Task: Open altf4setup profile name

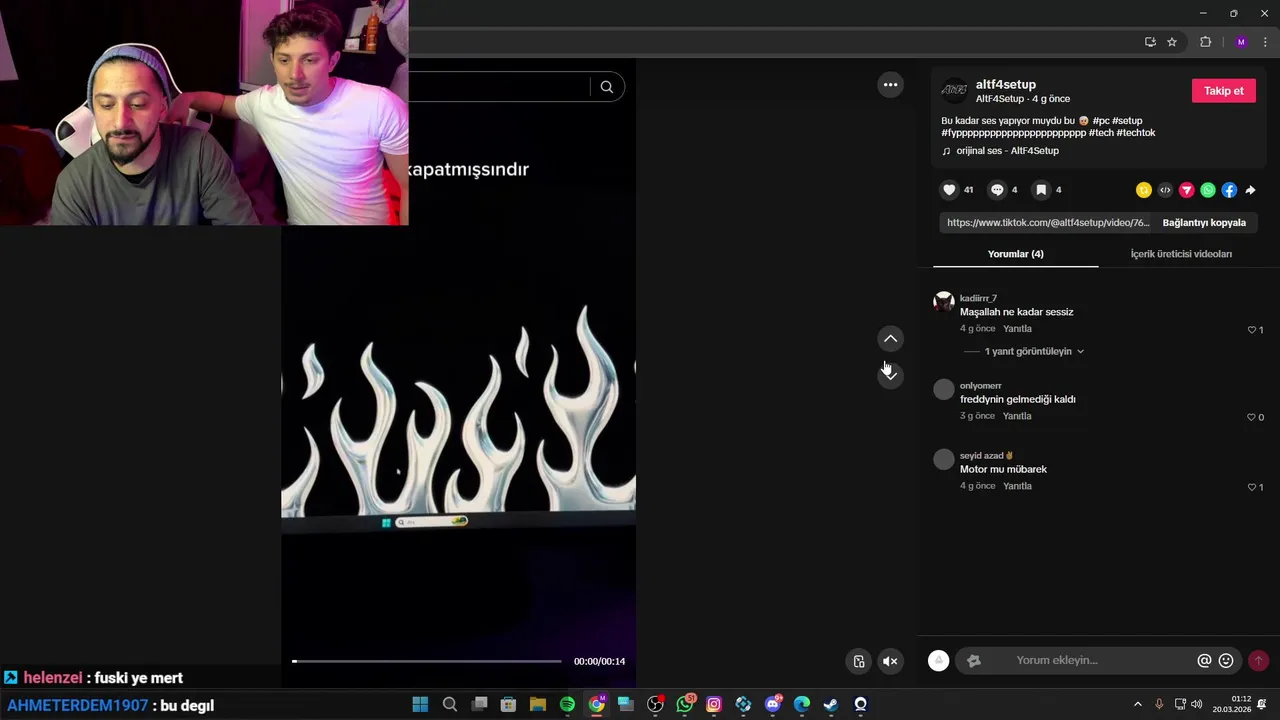Action: point(1006,85)
